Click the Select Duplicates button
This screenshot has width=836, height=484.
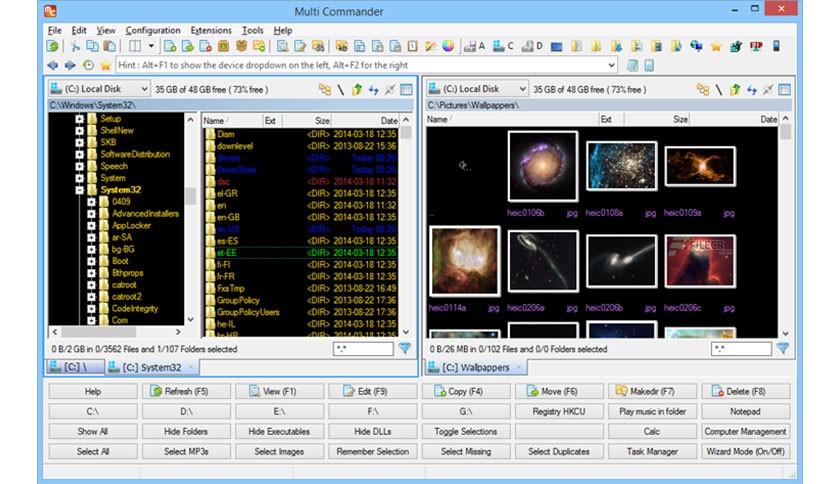click(559, 451)
